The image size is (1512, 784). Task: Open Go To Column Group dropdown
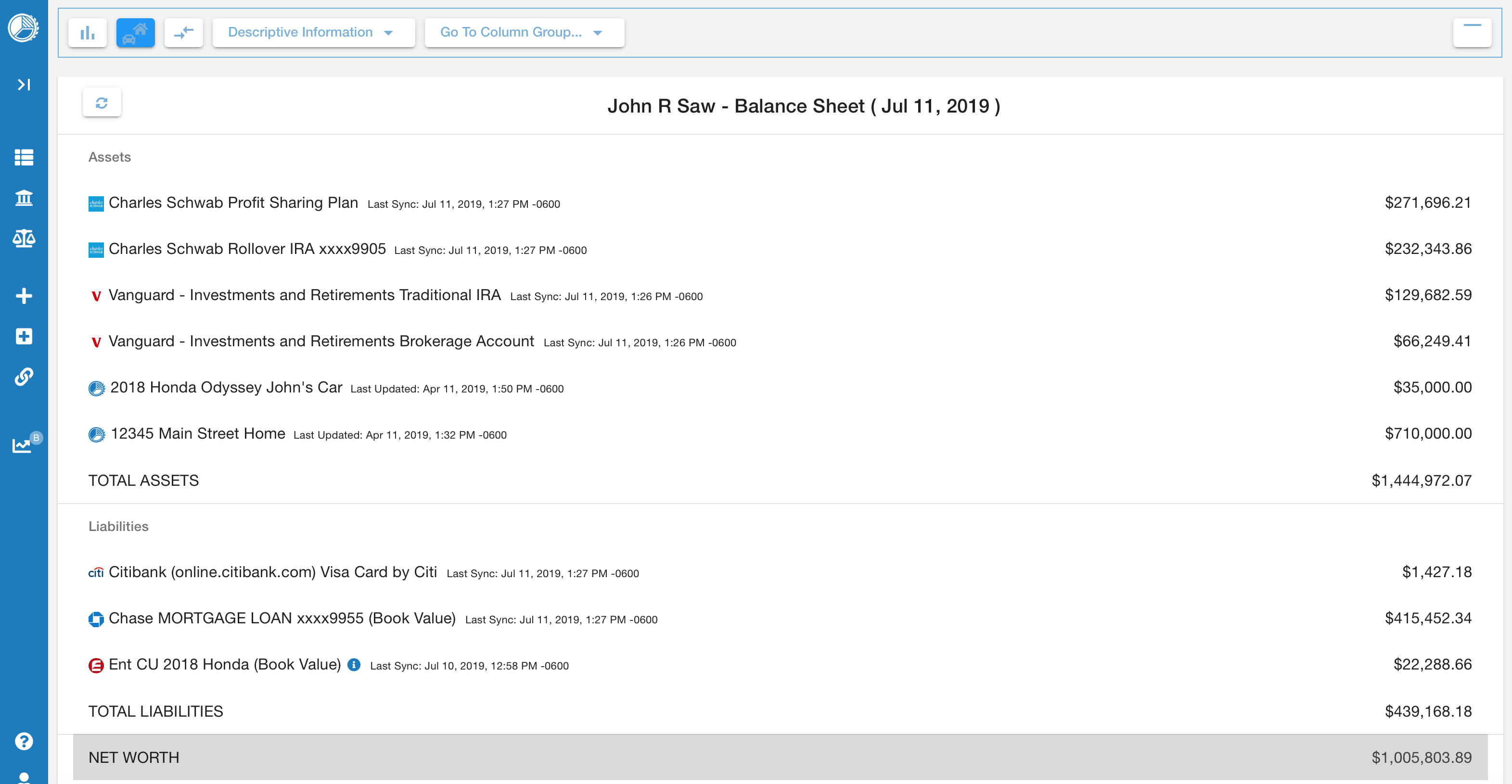pos(524,33)
